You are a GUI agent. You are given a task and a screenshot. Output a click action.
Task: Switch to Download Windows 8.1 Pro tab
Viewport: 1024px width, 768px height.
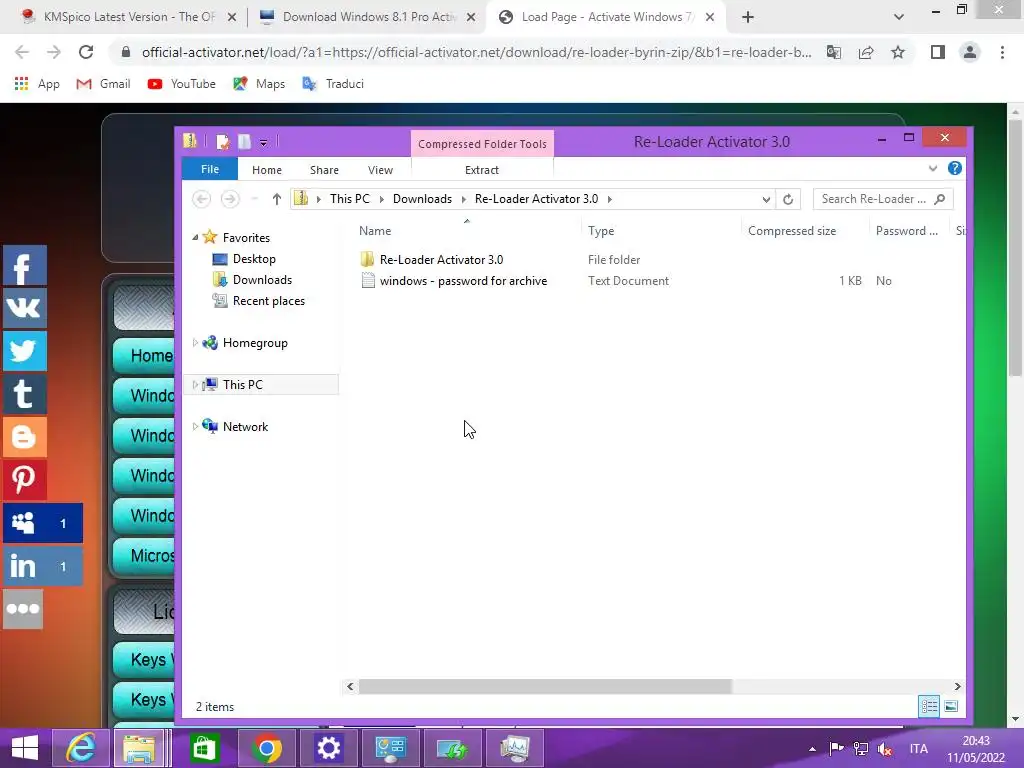368,17
